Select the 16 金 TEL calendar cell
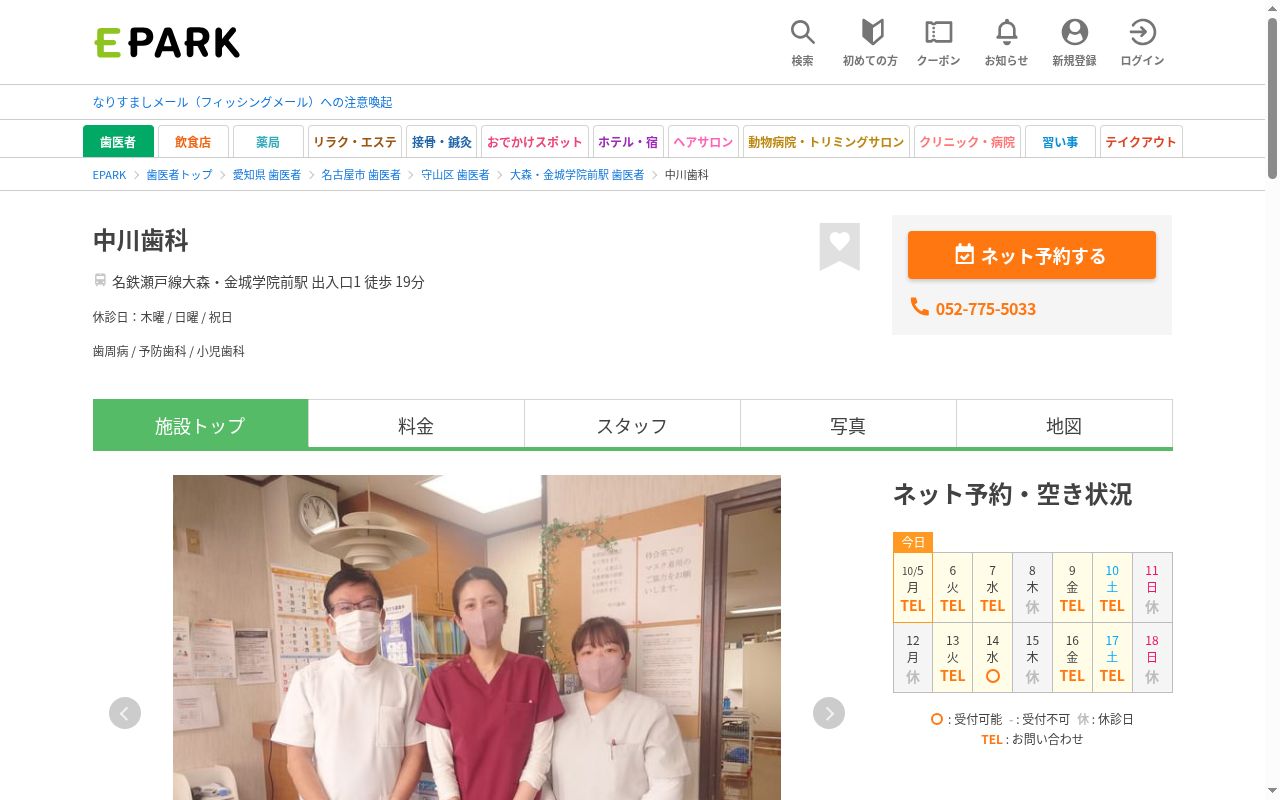 coord(1072,658)
